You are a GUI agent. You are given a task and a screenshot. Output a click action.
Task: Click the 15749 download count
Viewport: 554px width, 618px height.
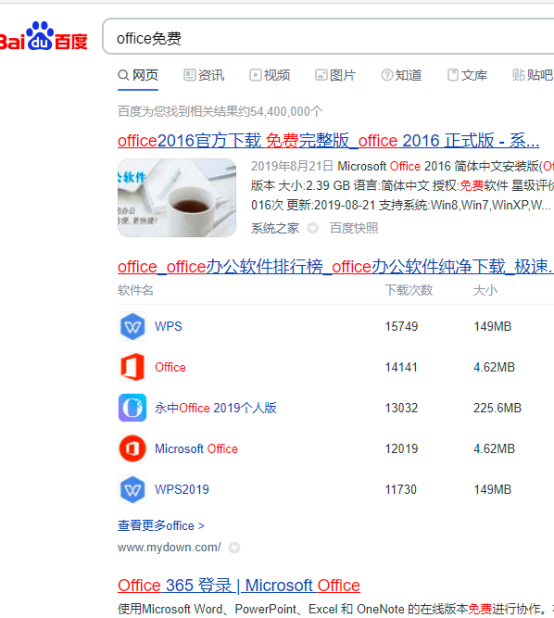401,326
